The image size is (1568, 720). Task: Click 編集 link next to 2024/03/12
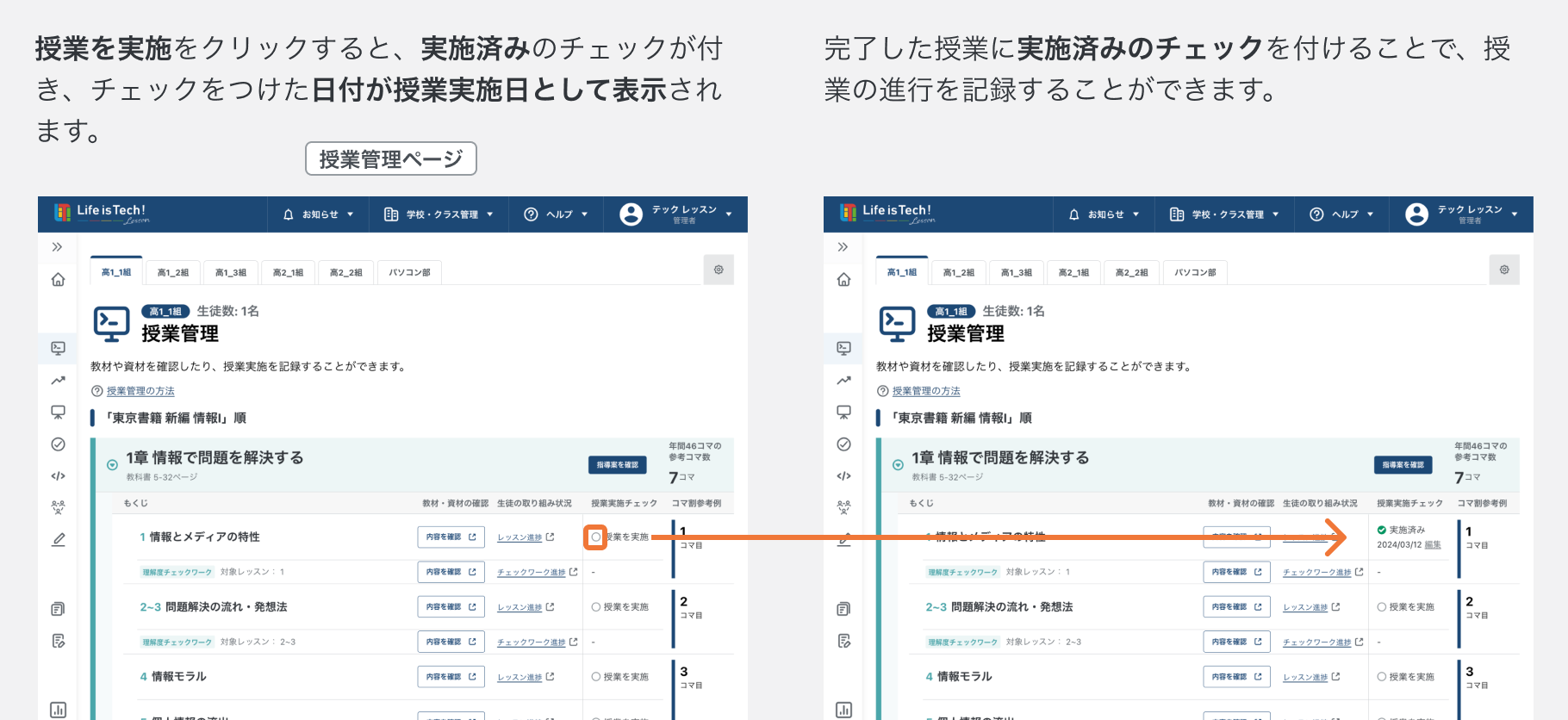point(1433,545)
